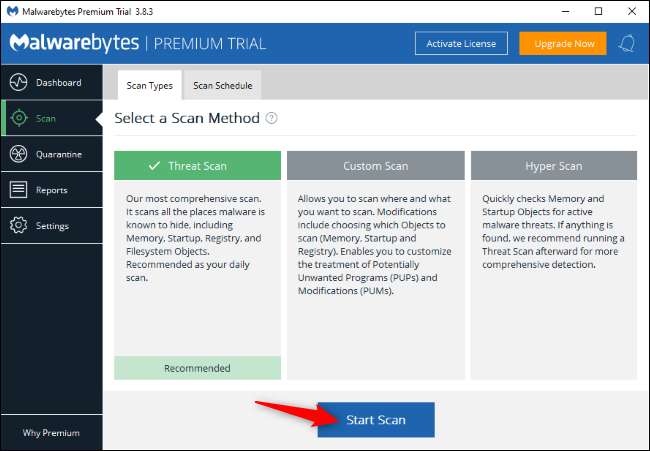Click the help question mark icon
The image size is (650, 451).
click(272, 118)
